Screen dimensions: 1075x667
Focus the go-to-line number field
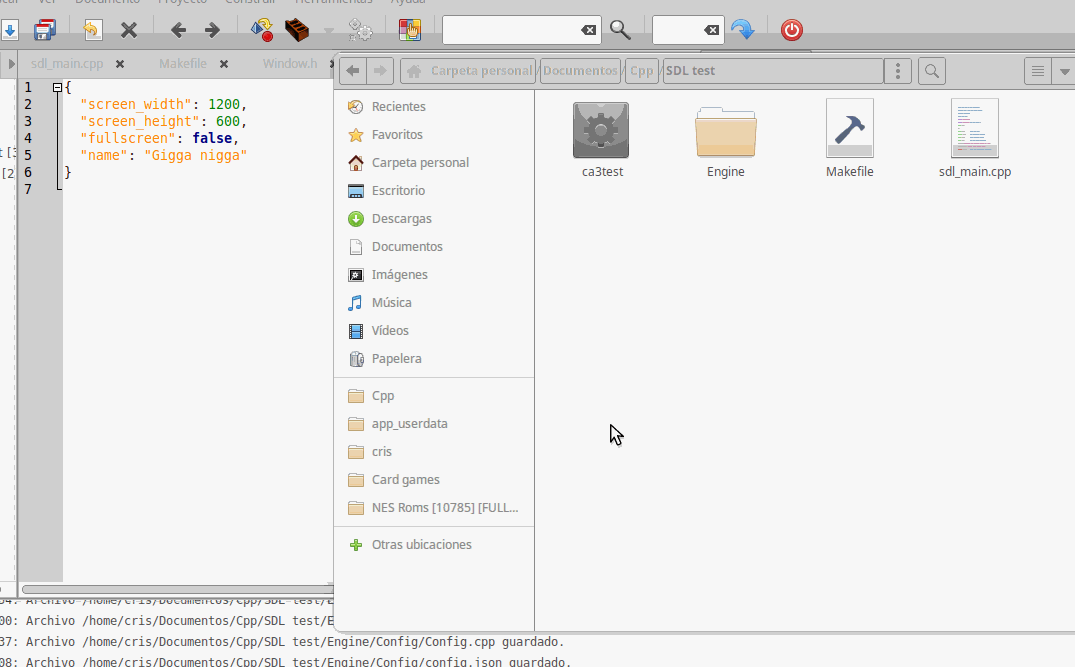[677, 30]
